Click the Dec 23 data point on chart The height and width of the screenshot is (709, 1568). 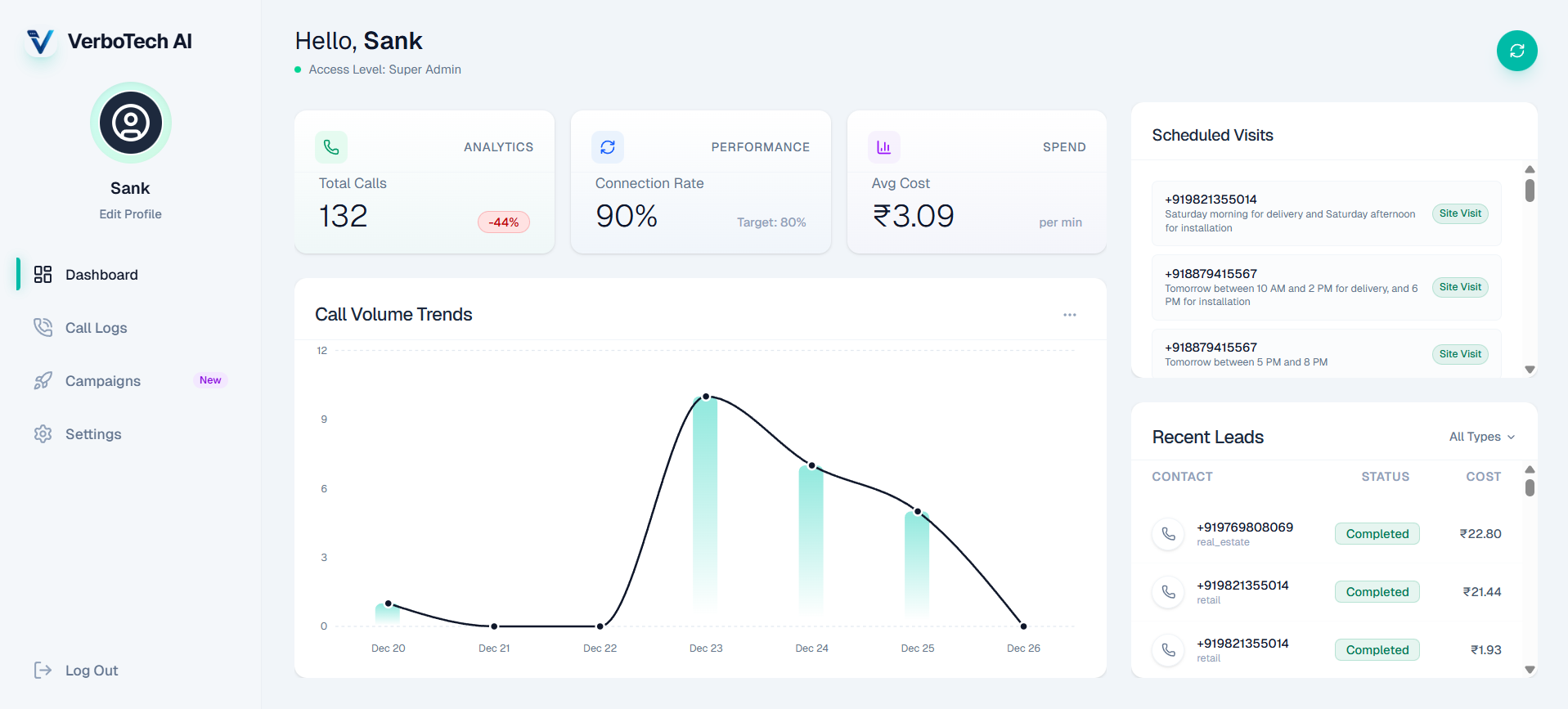click(x=706, y=397)
